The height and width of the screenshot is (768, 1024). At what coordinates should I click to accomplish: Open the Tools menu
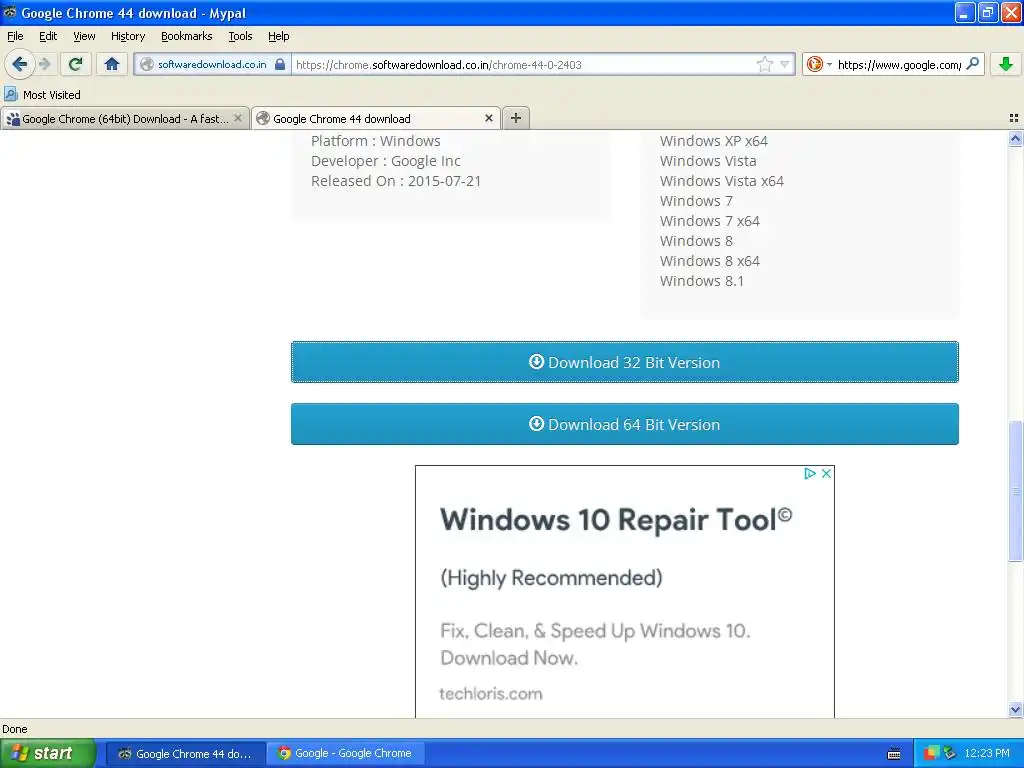tap(240, 36)
